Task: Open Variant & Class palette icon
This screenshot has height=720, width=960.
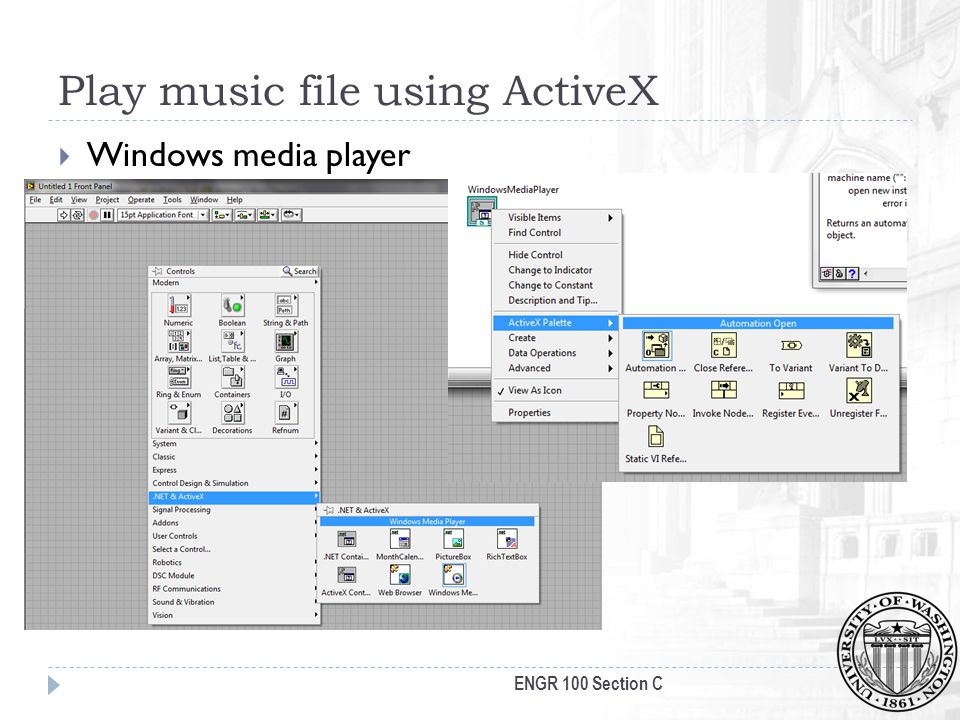Action: click(x=179, y=413)
